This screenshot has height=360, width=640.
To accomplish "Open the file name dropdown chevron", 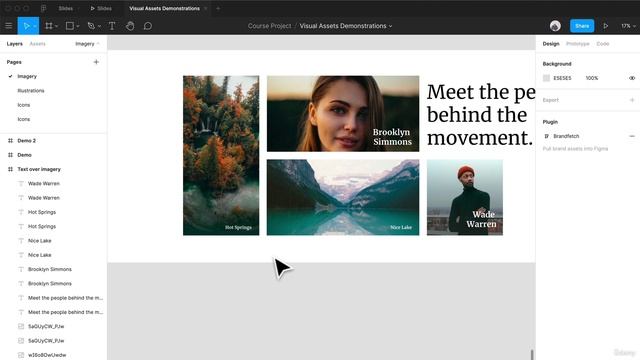I will click(391, 26).
